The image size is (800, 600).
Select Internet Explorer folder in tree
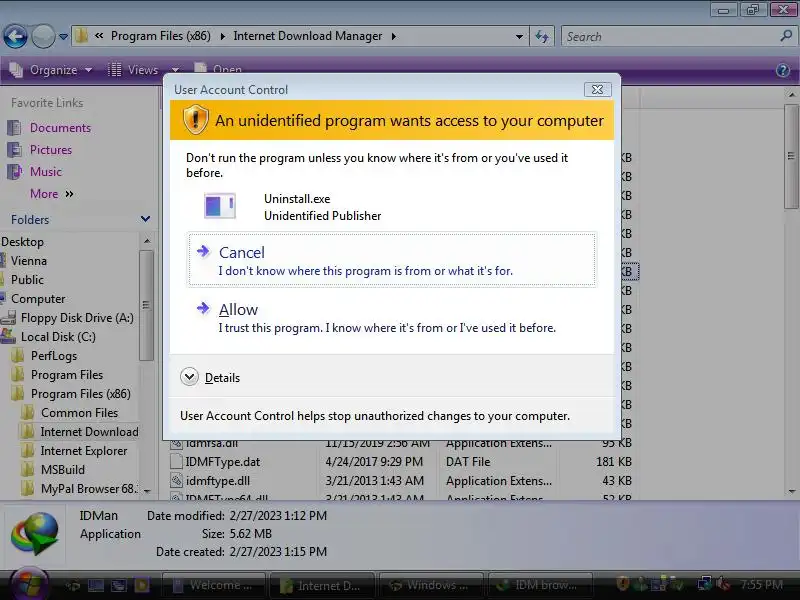[84, 451]
